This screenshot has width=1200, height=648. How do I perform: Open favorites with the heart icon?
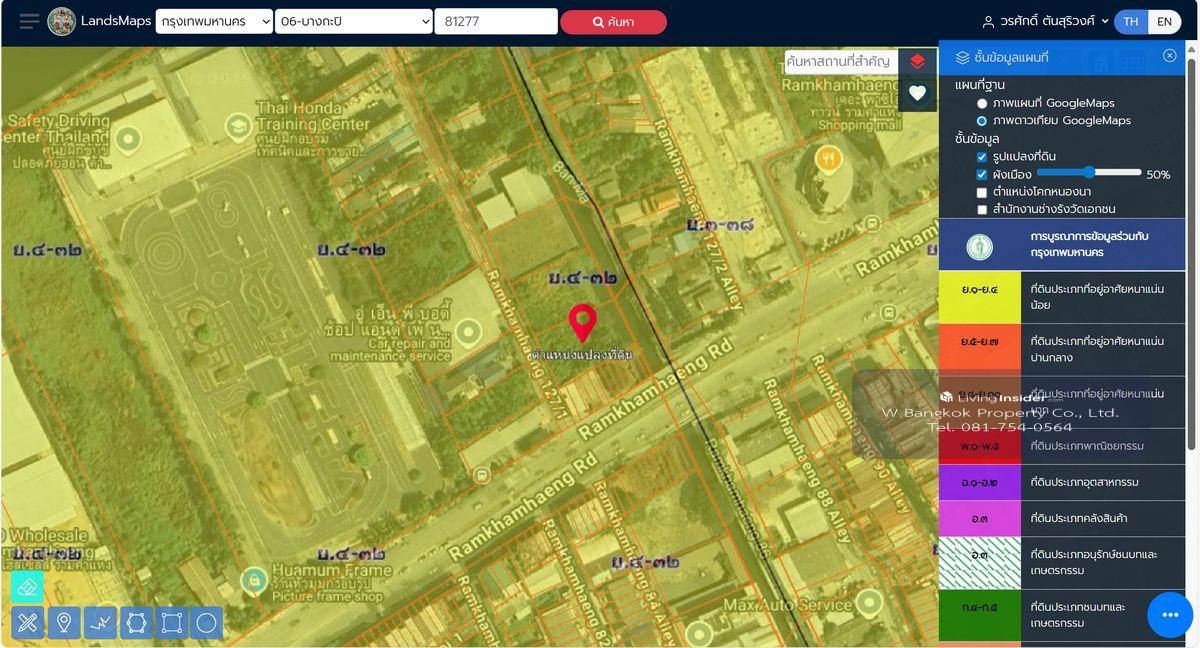(x=917, y=93)
